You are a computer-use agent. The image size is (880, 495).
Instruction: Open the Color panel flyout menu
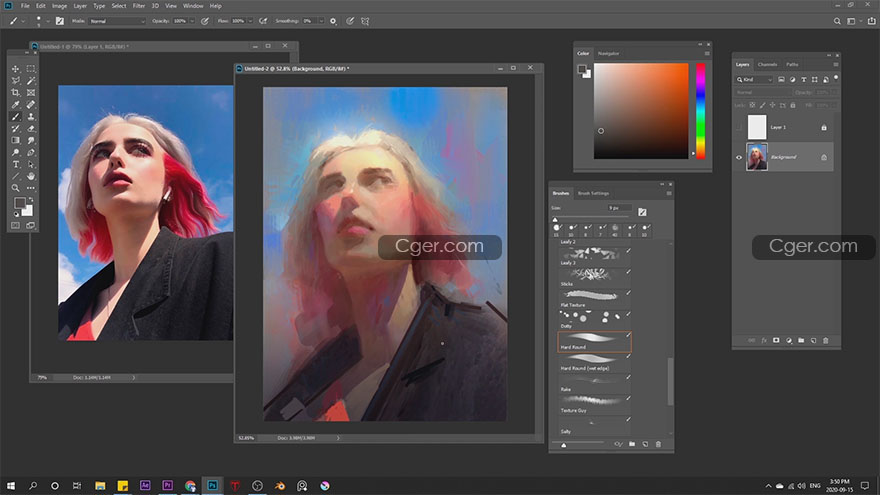coord(707,53)
